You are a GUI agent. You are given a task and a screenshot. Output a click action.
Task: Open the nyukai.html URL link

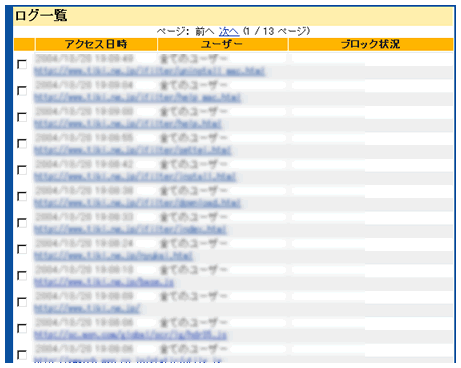[x=113, y=256]
